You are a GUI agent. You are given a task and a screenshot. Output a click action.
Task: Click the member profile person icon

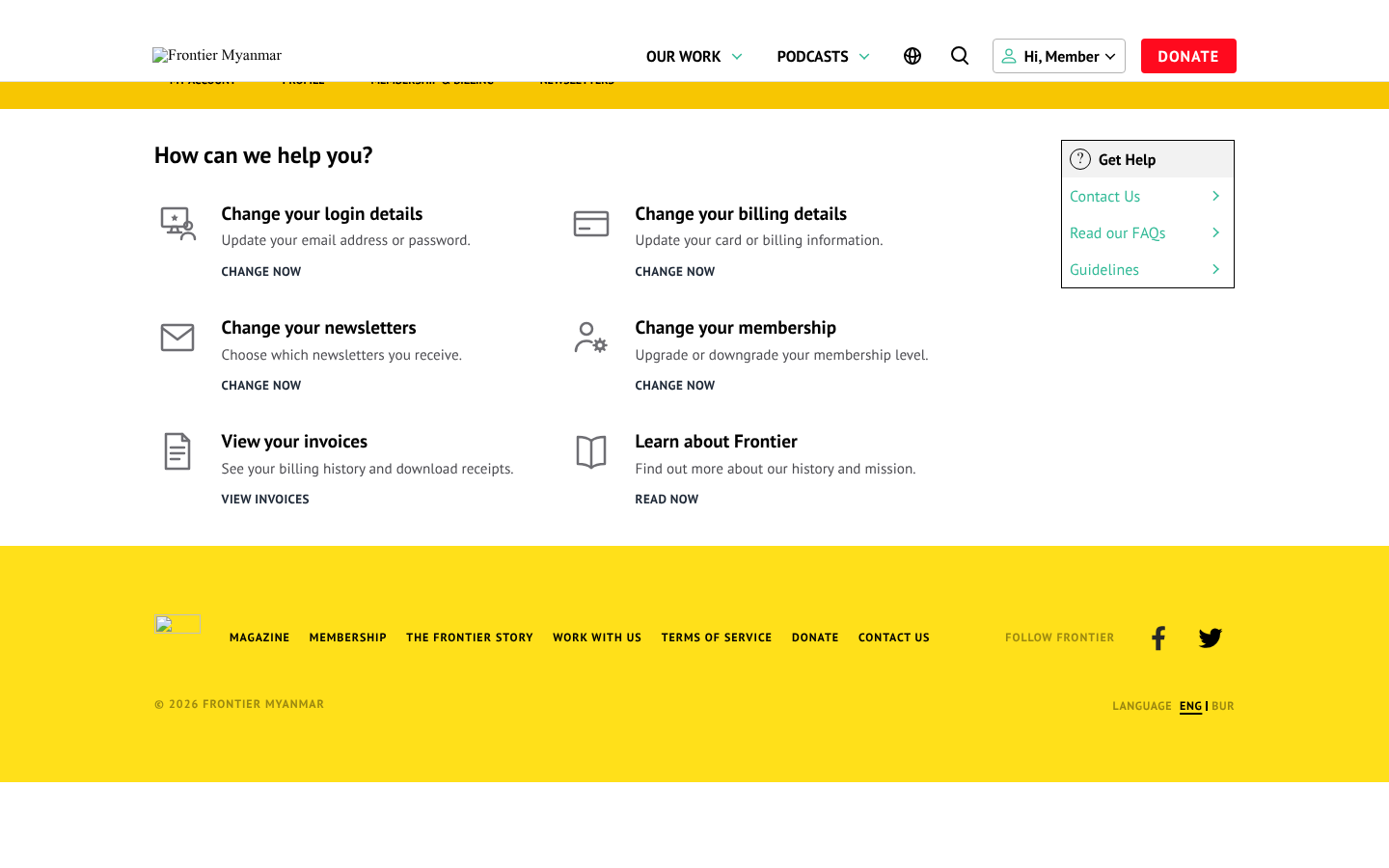coord(1009,56)
